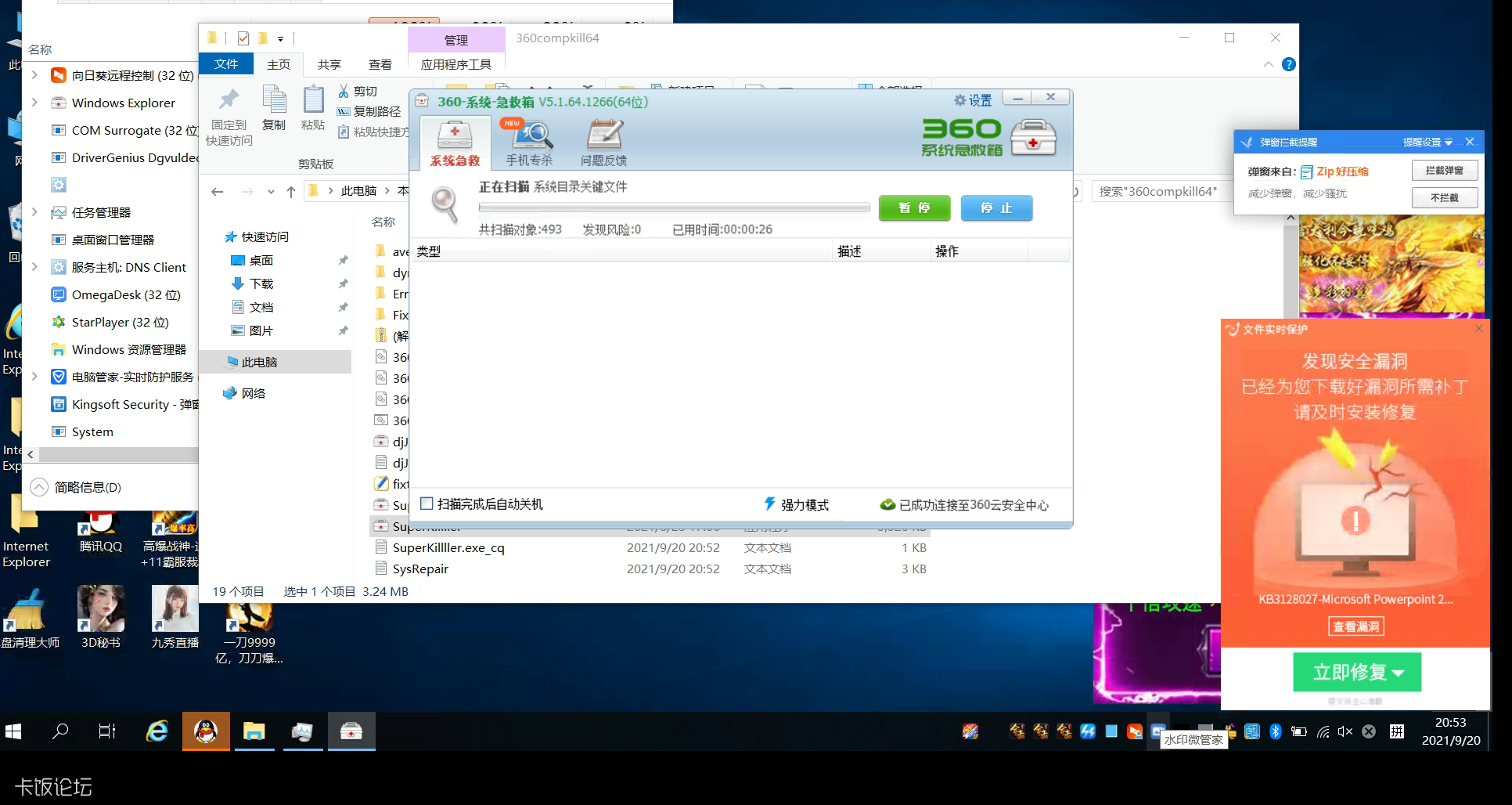
Task: Turn on 强力模式 in 360 rescue
Action: (796, 504)
